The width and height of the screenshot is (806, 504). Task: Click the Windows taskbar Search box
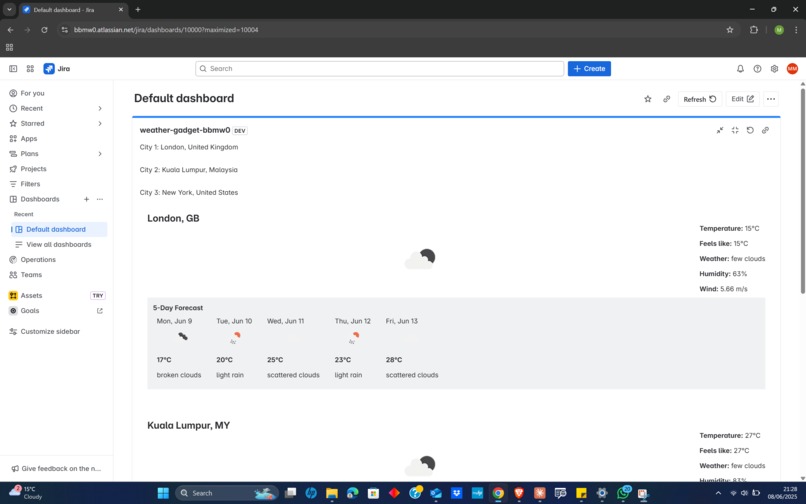click(x=226, y=493)
